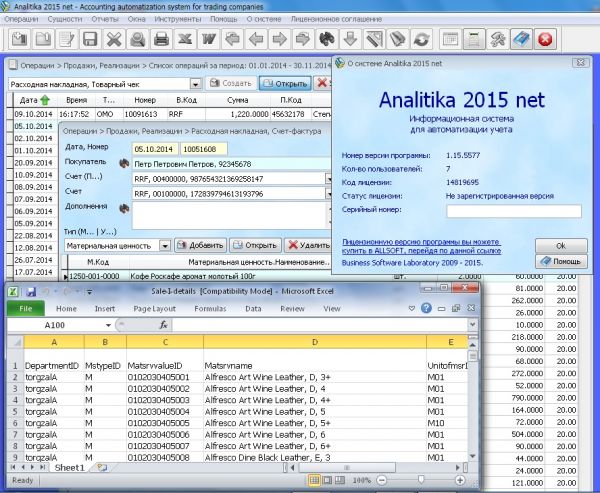Open the Материальная ценность type dropdown
The width and height of the screenshot is (600, 493).
[165, 246]
